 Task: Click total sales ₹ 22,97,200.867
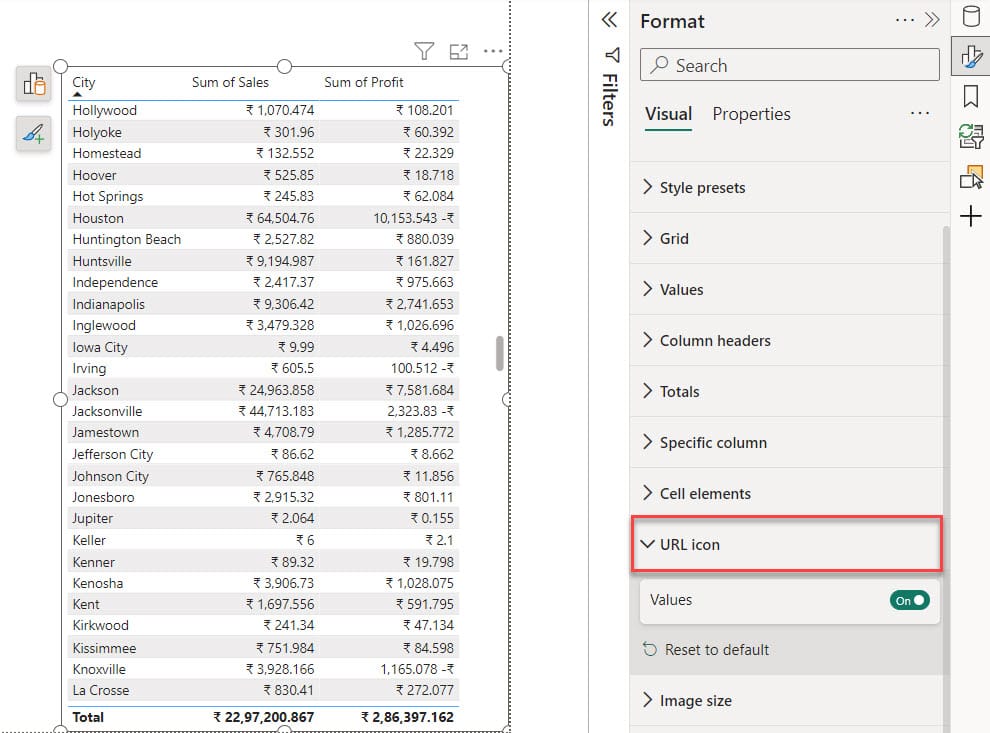point(263,717)
